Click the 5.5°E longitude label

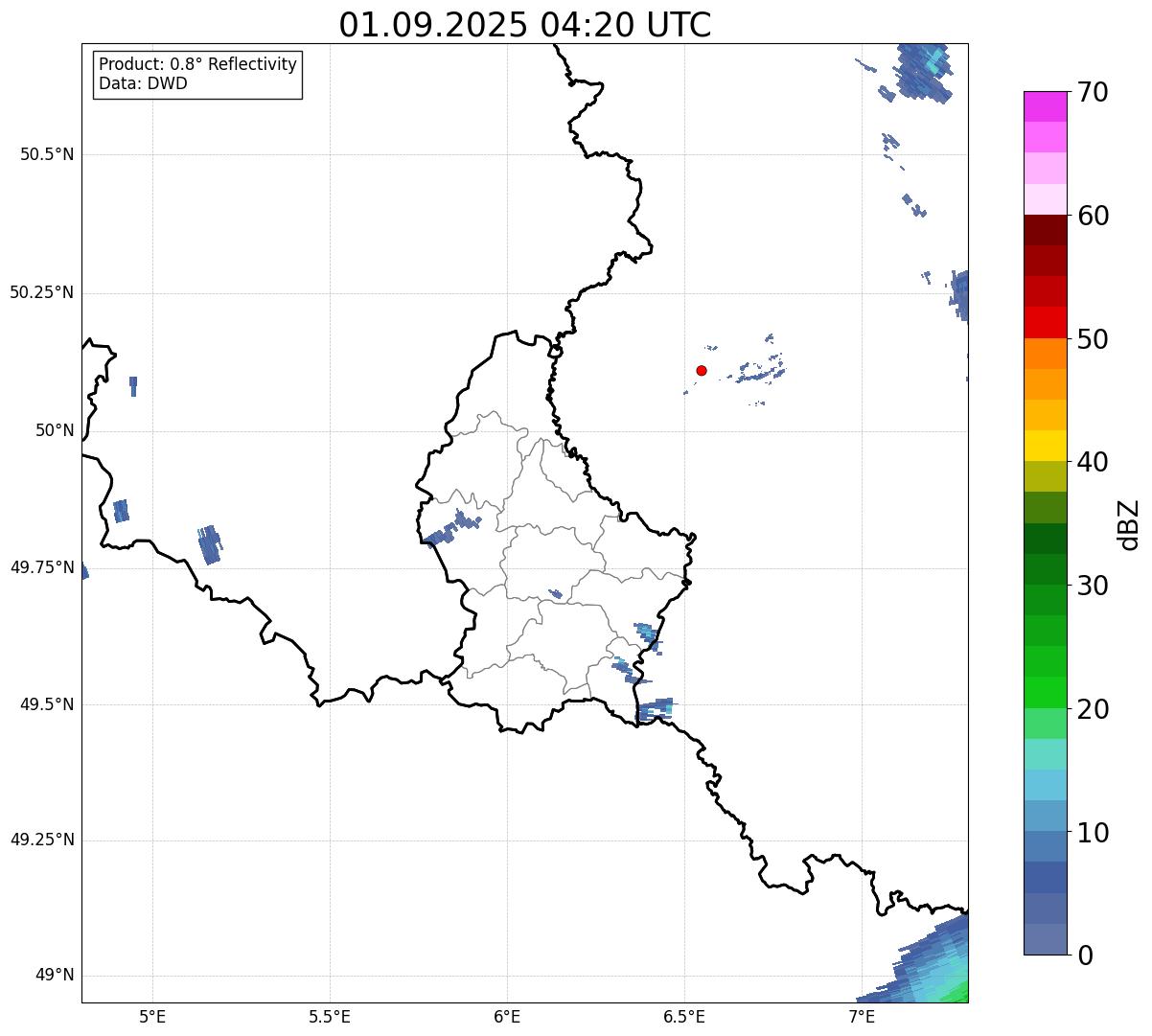pyautogui.click(x=330, y=1017)
